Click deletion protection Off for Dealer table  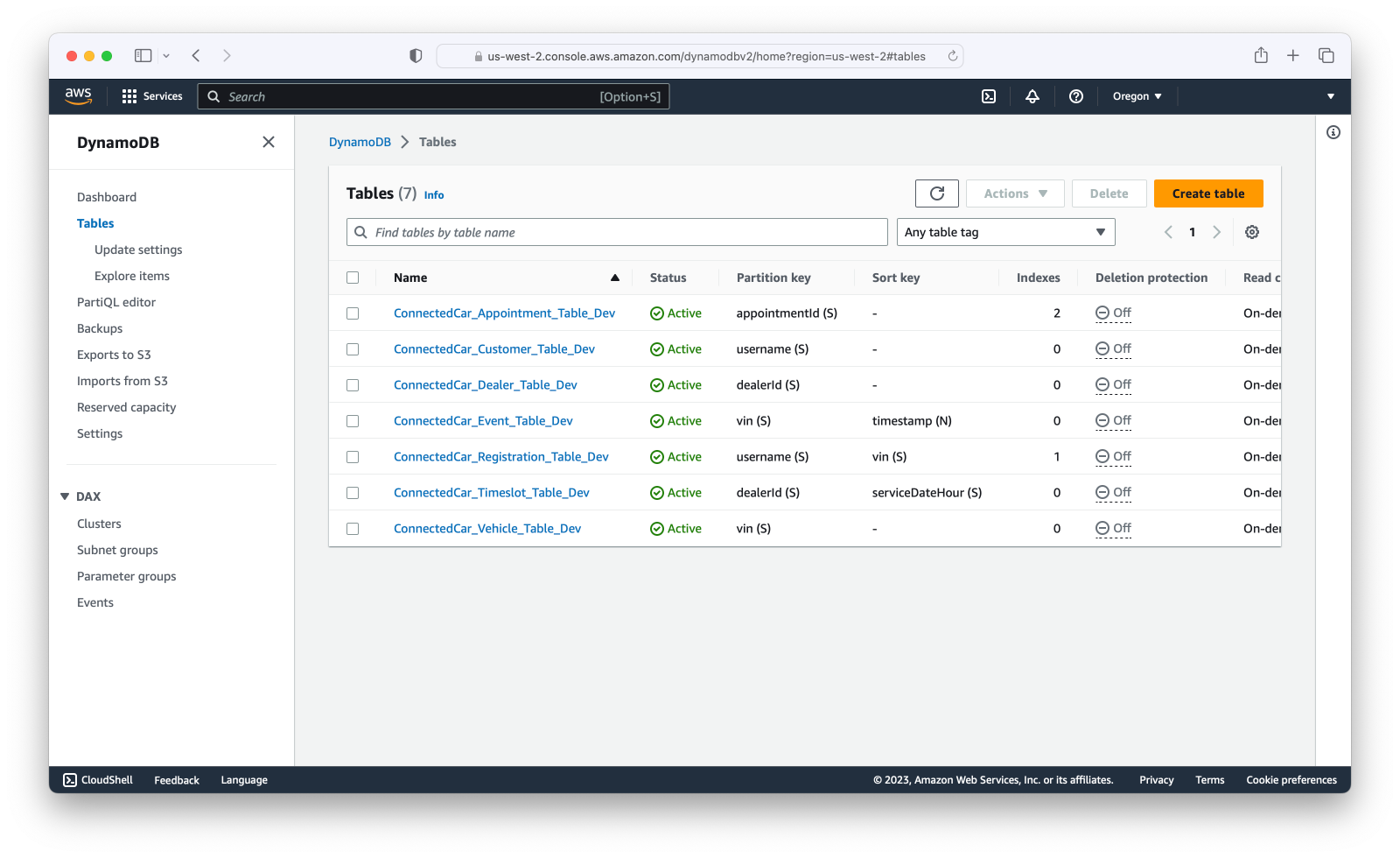1113,385
